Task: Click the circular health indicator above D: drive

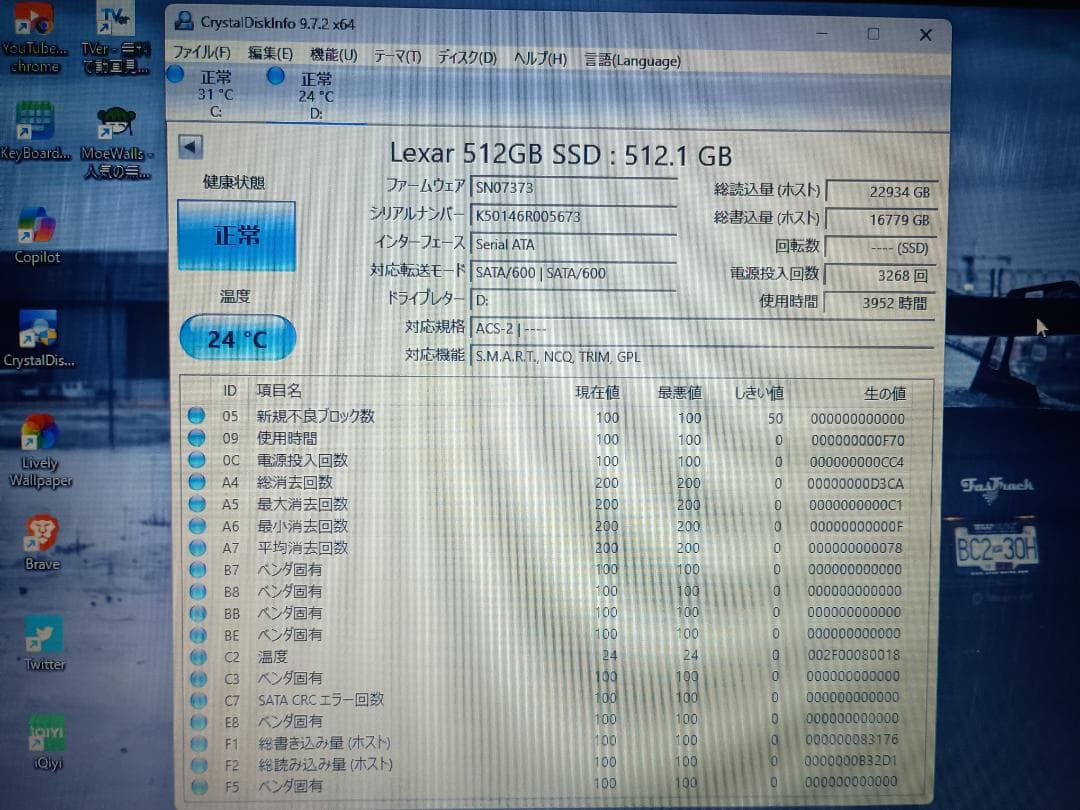Action: [276, 75]
